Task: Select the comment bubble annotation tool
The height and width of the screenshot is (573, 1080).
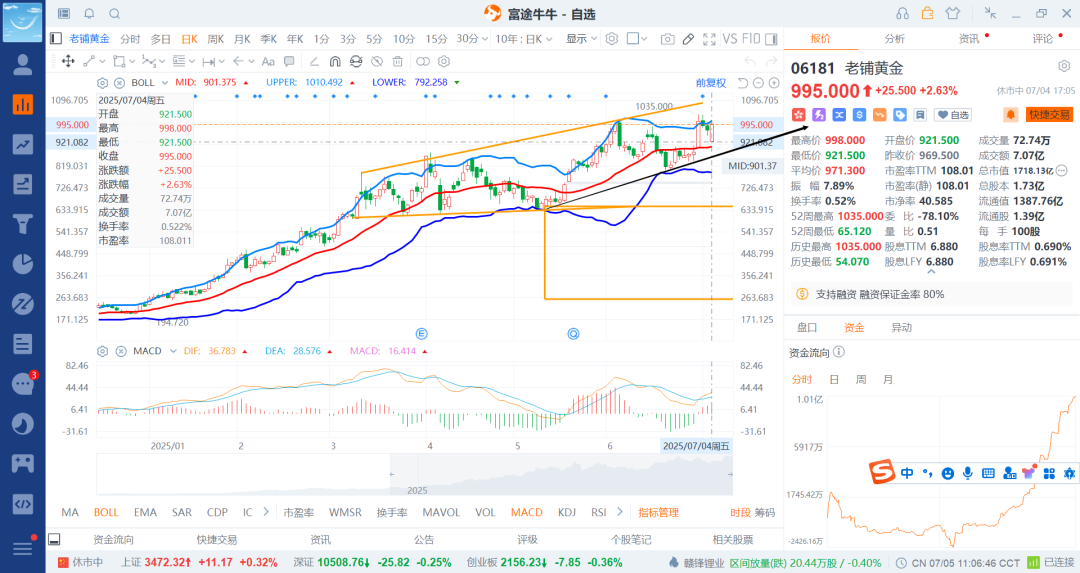Action: 289,61
